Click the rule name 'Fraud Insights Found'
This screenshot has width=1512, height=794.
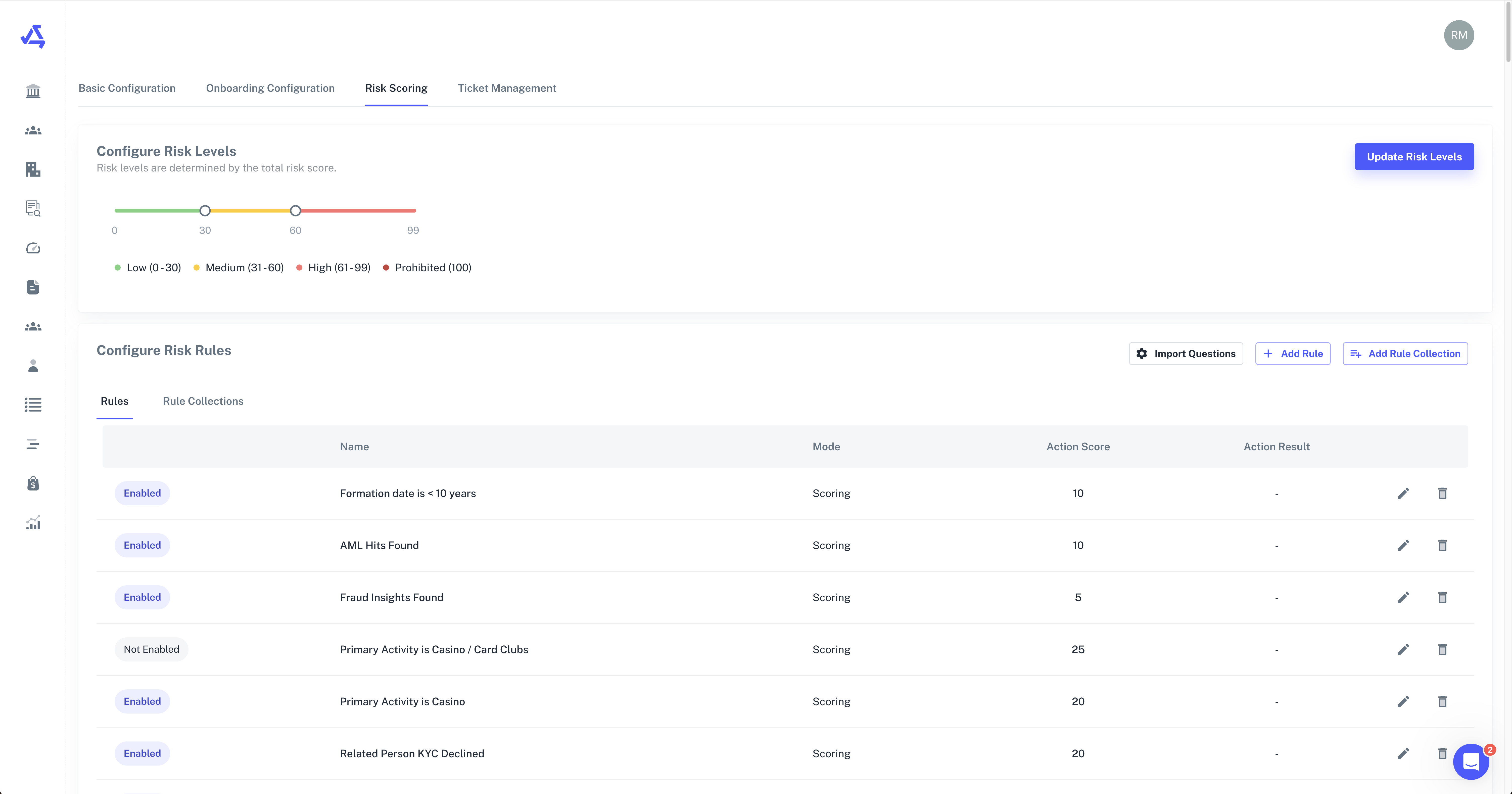(392, 597)
